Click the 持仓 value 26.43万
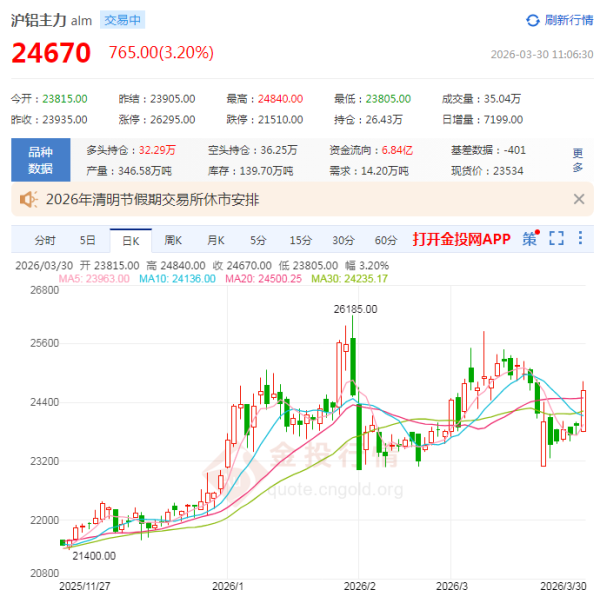 tap(384, 120)
